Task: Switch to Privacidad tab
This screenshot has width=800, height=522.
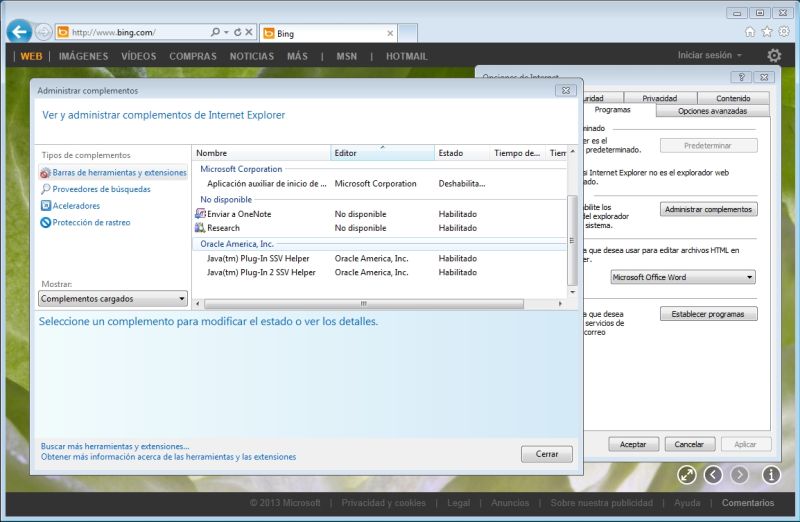Action: pos(660,98)
